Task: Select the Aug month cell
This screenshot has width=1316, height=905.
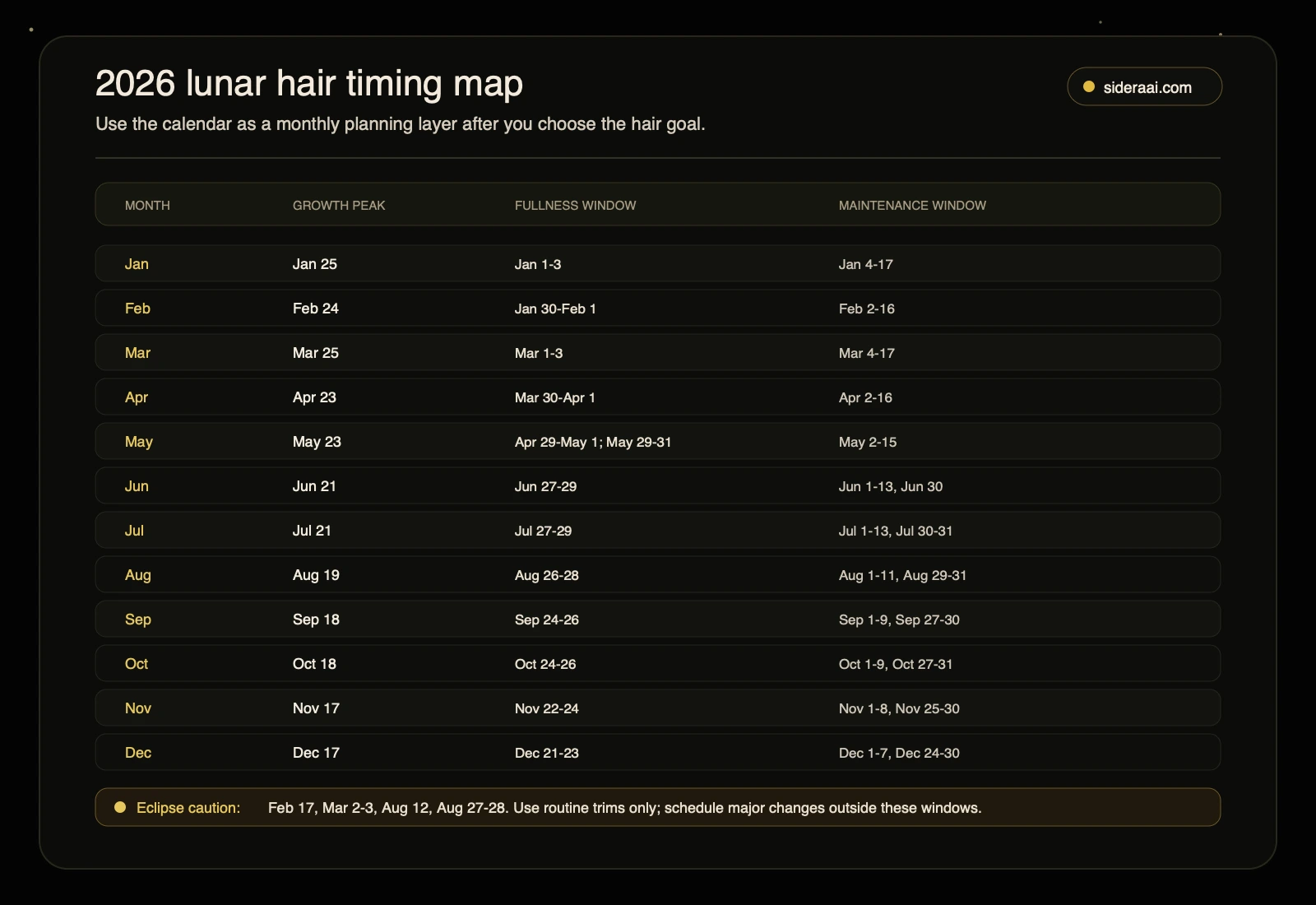Action: (x=138, y=575)
